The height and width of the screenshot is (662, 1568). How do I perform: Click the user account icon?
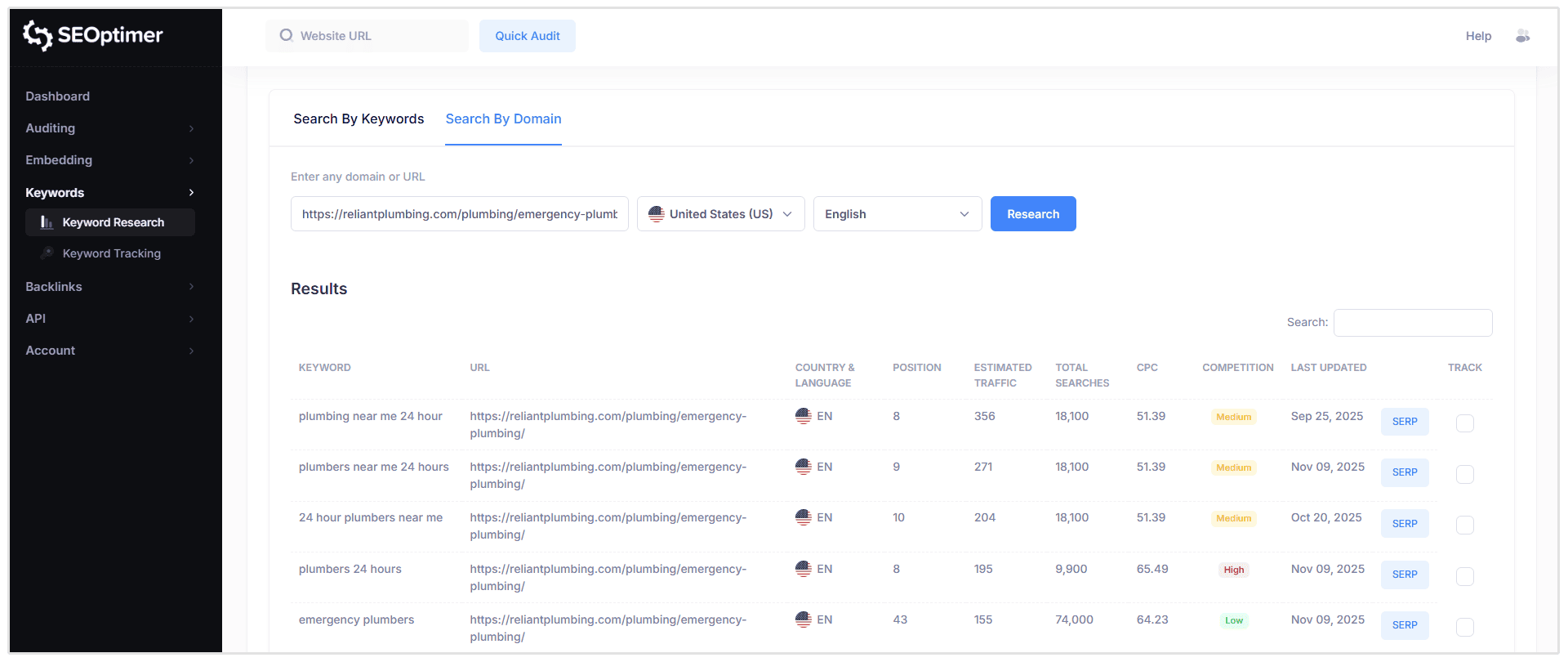1522,36
